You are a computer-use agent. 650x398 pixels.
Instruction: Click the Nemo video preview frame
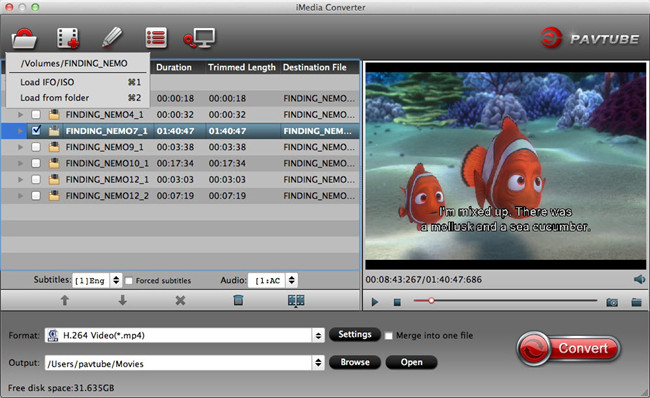tap(505, 166)
